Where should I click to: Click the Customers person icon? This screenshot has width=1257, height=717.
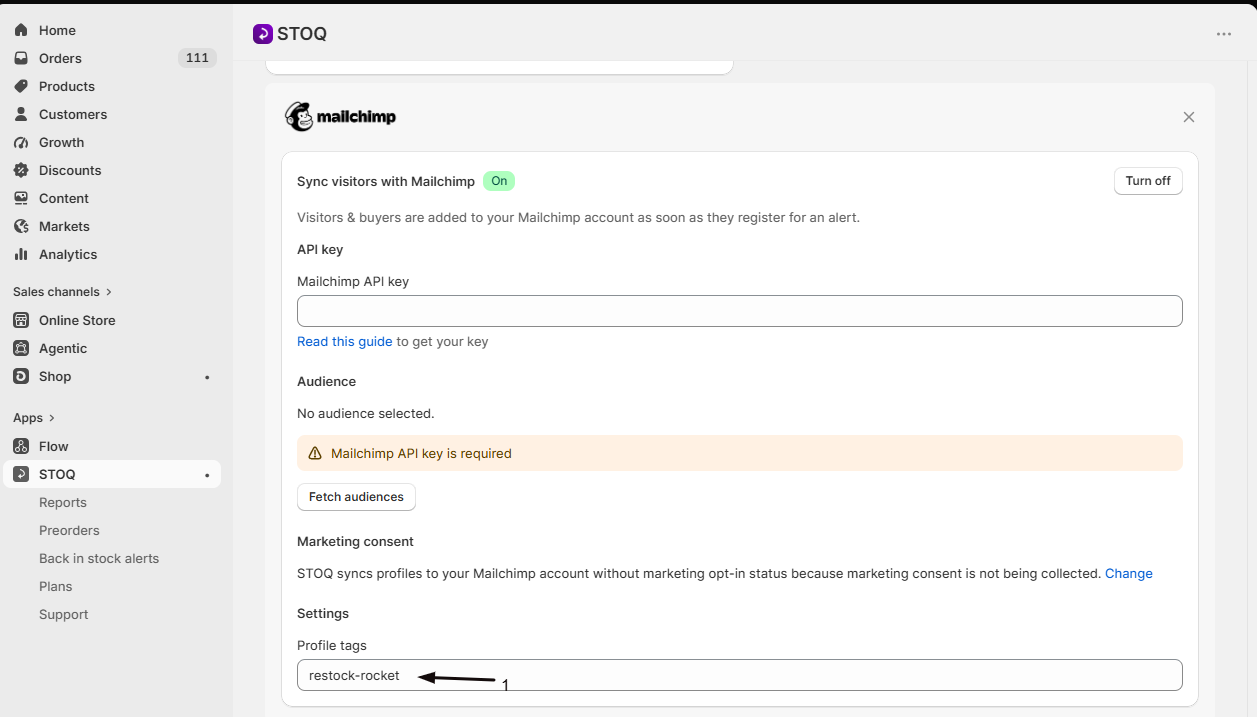pyautogui.click(x=21, y=114)
